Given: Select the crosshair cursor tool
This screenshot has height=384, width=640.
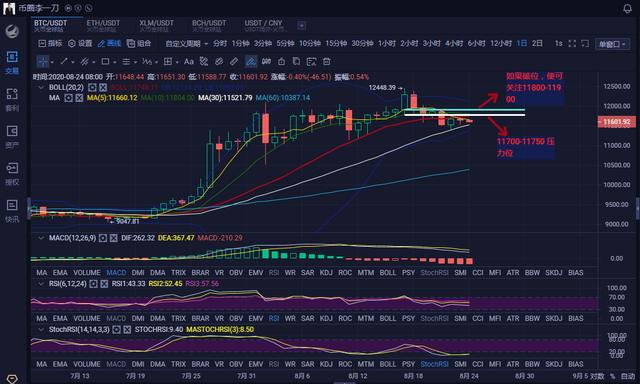Looking at the screenshot, I should point(42,62).
